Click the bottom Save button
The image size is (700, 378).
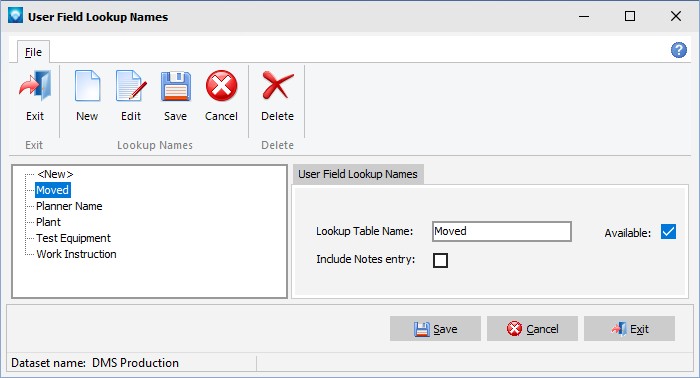coord(435,329)
